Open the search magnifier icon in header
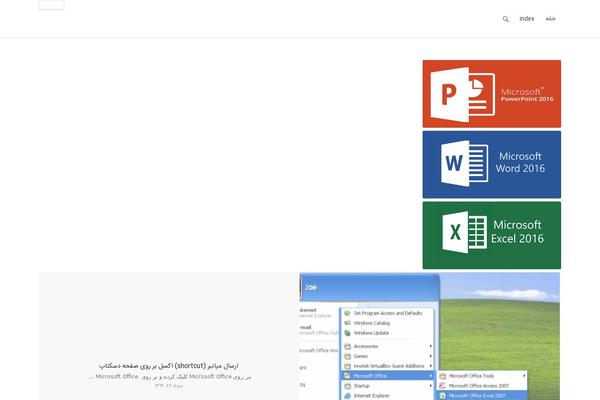 (x=505, y=19)
